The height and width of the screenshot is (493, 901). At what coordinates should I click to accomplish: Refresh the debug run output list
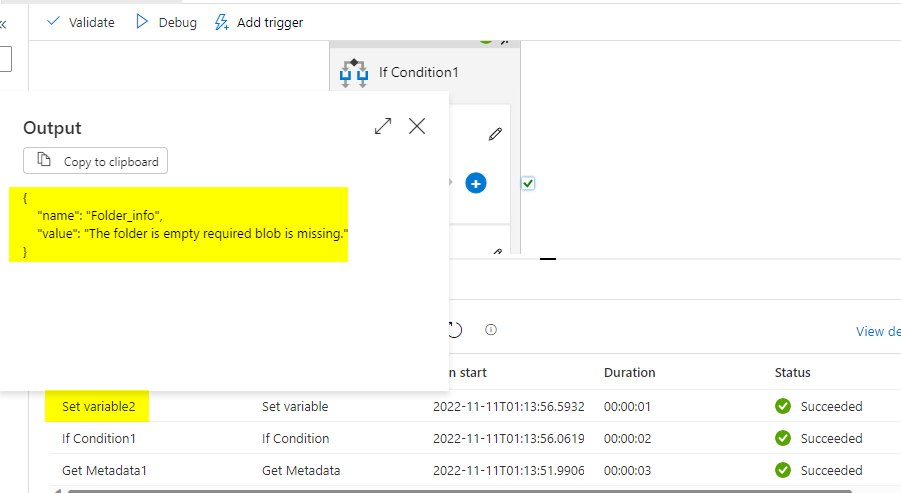455,330
